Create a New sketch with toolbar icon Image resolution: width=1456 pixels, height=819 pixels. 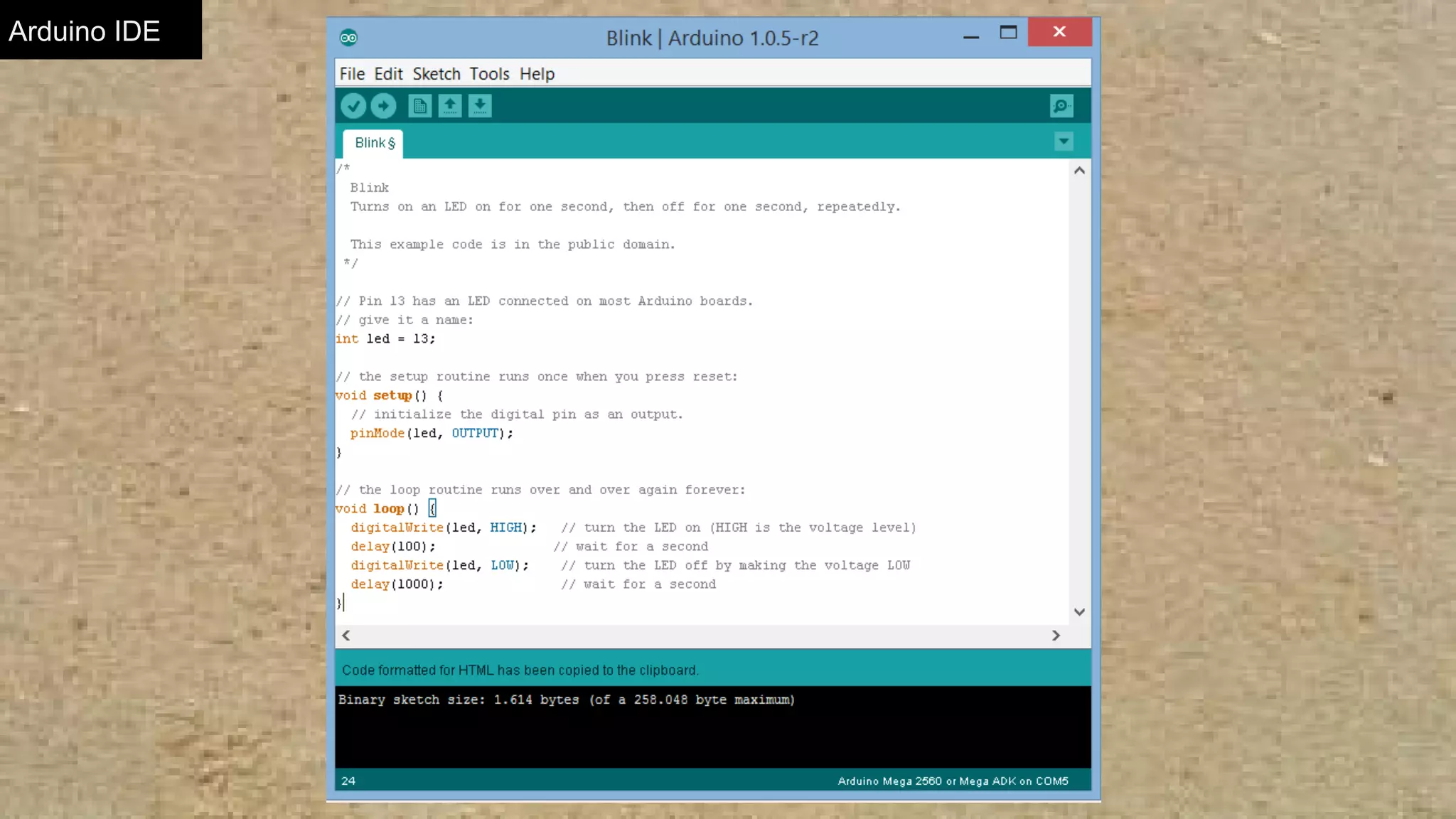(419, 106)
